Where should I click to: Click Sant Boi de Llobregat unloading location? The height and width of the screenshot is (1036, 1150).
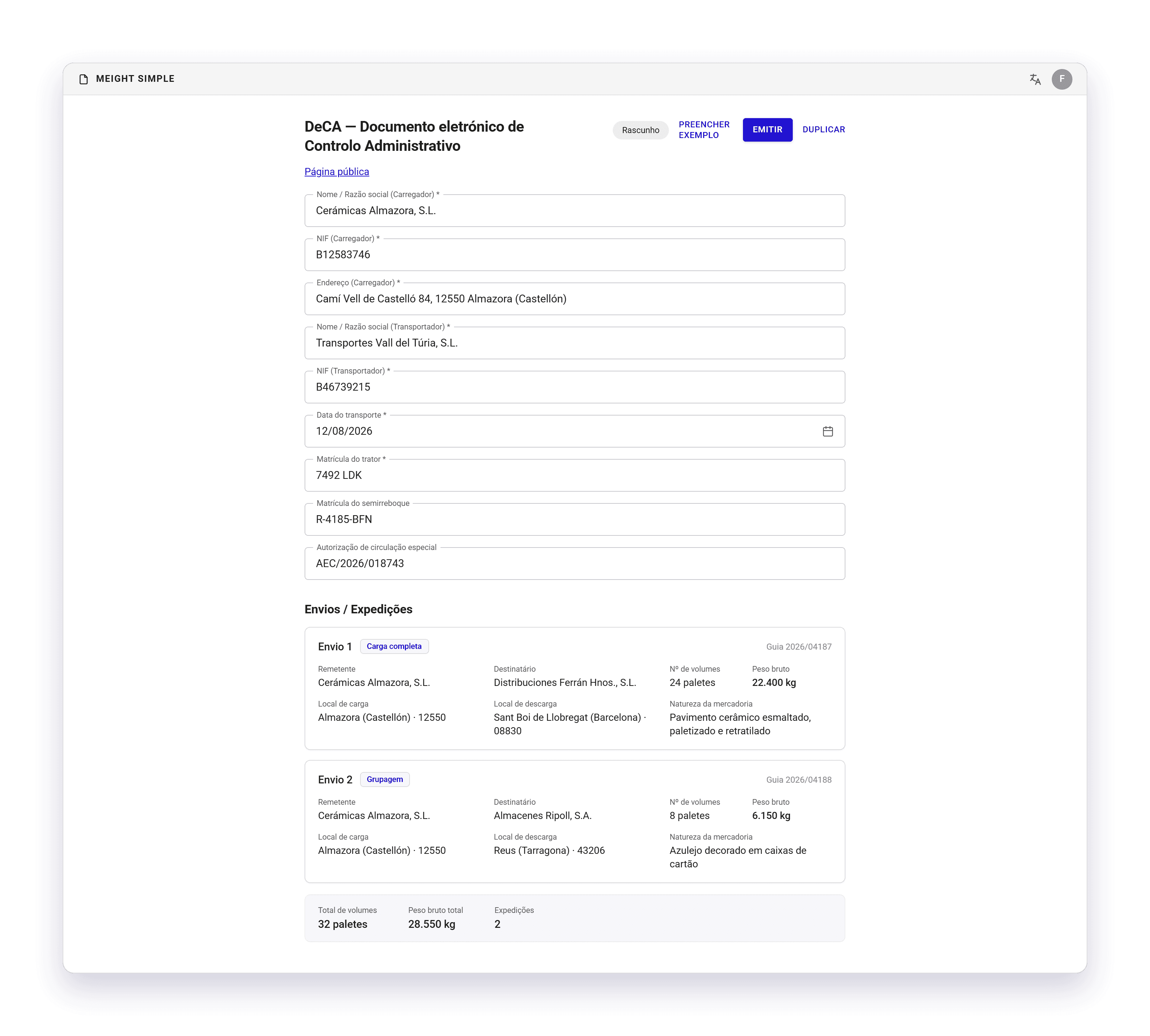(x=570, y=725)
